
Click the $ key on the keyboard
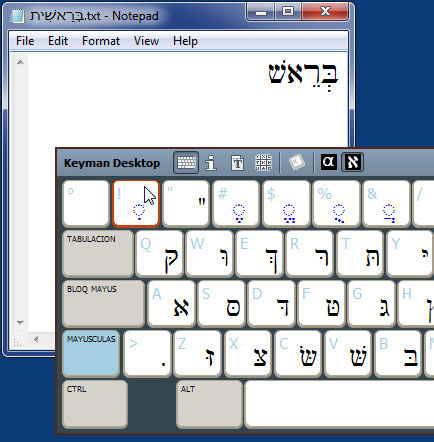[x=286, y=204]
